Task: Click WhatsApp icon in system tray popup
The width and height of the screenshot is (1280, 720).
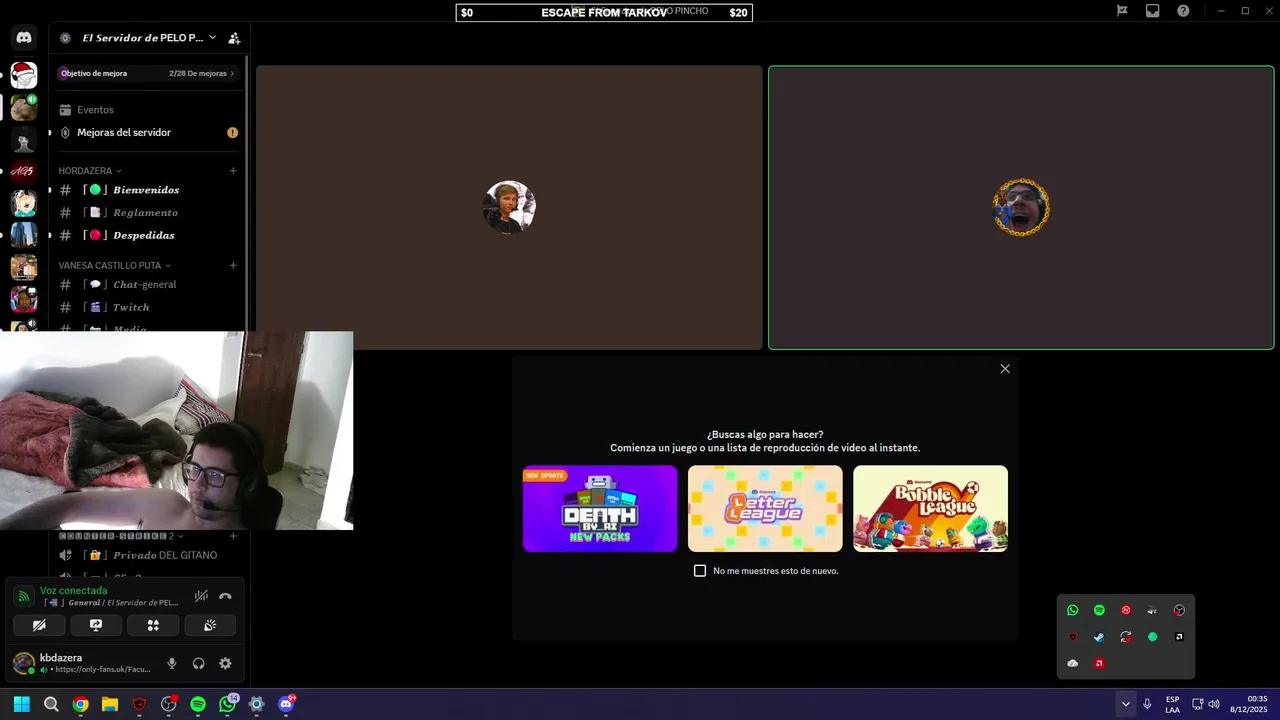Action: coord(1073,610)
